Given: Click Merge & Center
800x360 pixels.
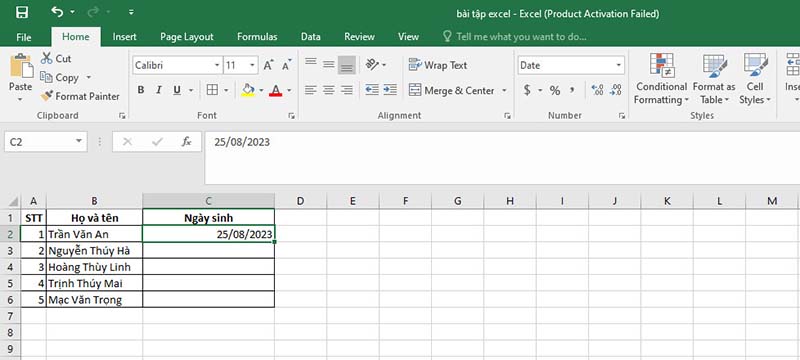Looking at the screenshot, I should pos(452,90).
